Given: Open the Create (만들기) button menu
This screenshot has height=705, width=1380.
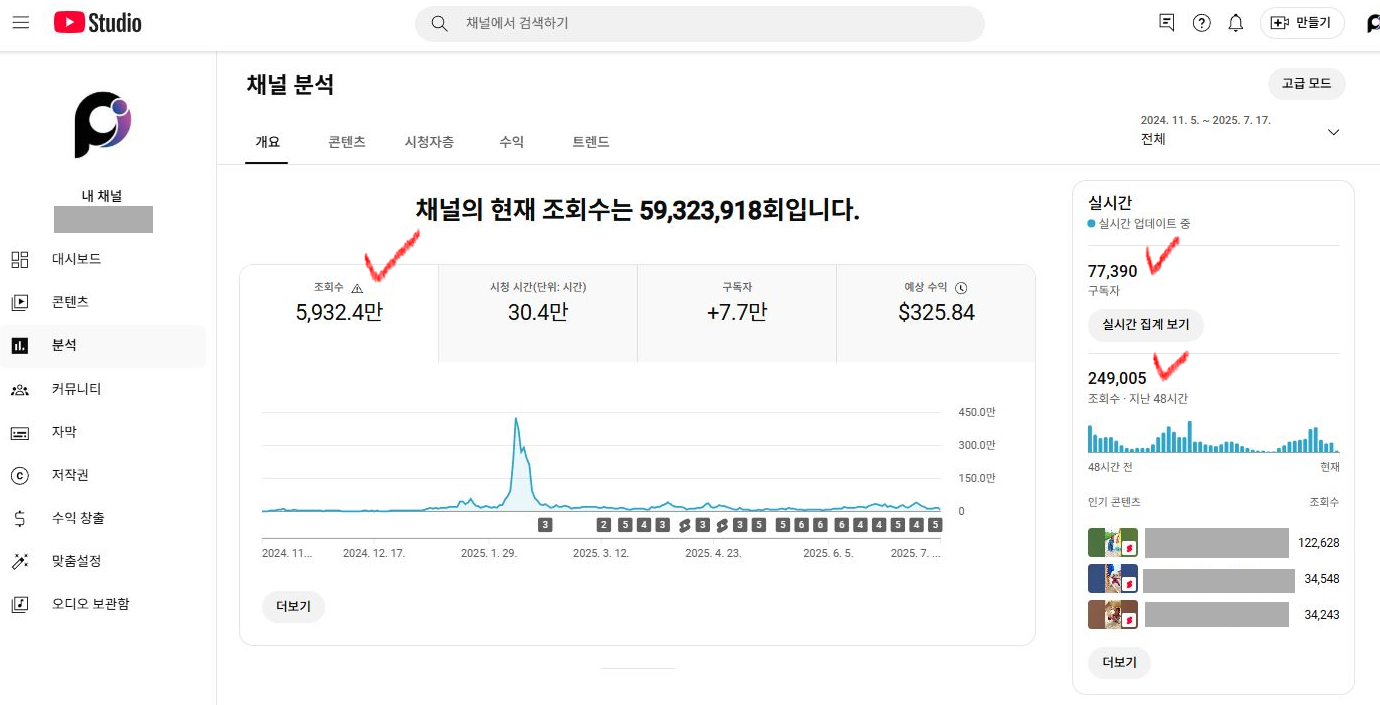Looking at the screenshot, I should (x=1301, y=23).
